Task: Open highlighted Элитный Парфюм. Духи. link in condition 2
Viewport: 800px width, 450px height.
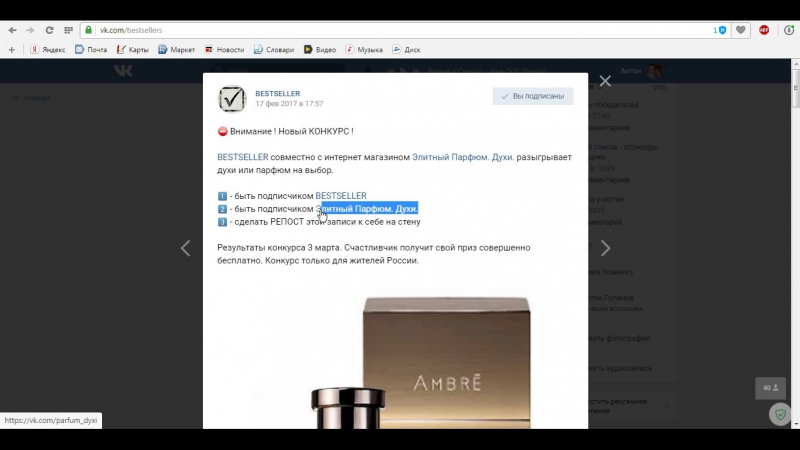Action: (367, 209)
